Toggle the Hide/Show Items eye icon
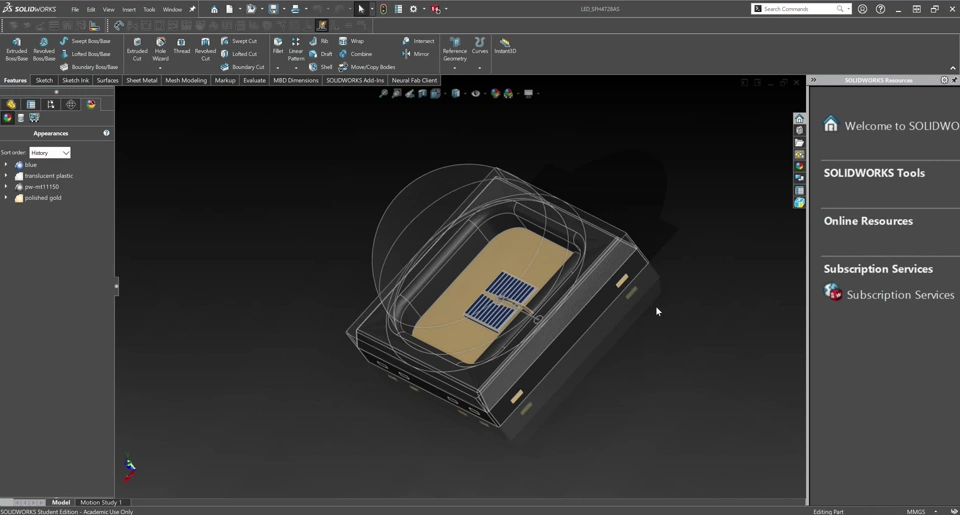The width and height of the screenshot is (960, 515). click(476, 93)
